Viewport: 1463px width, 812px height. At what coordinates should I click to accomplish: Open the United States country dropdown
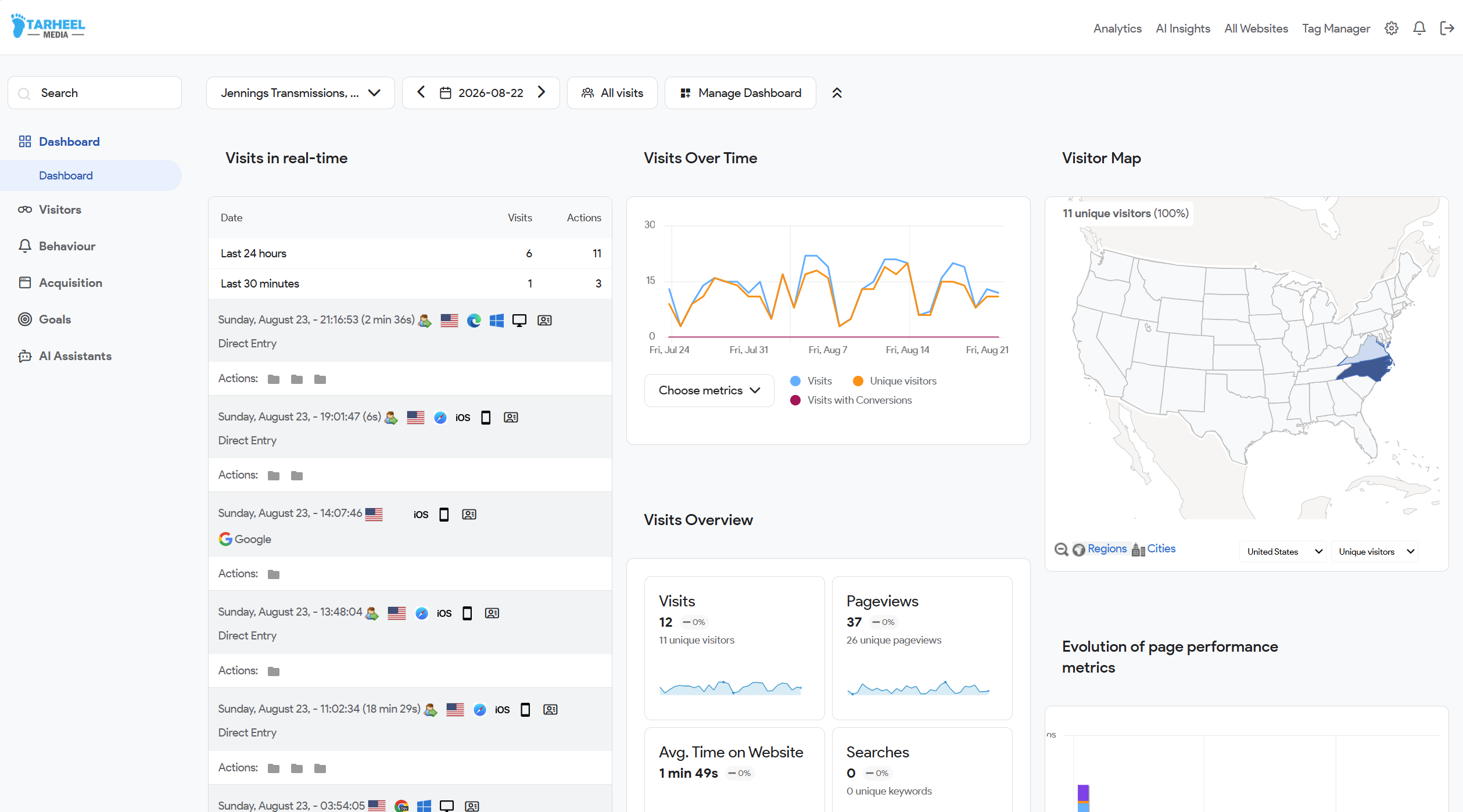pos(1283,552)
